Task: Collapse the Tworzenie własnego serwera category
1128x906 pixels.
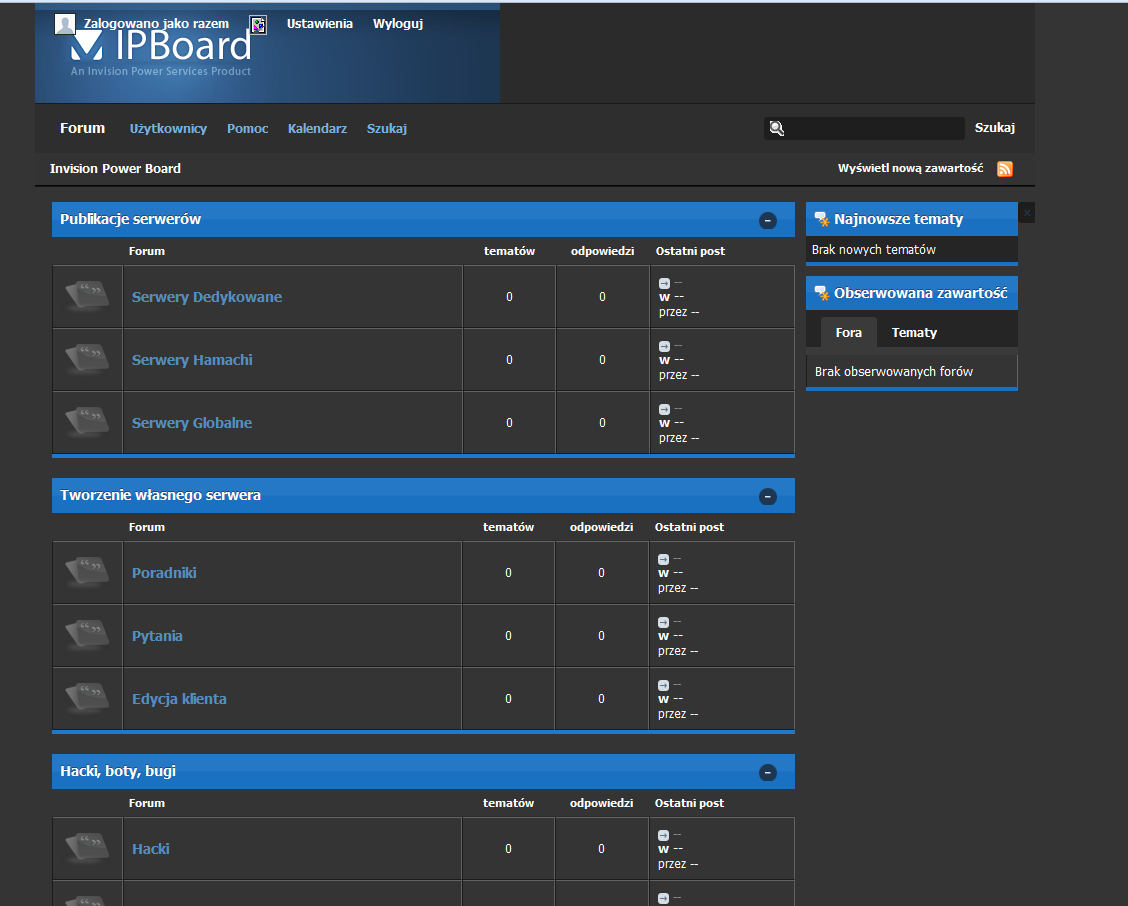Action: pyautogui.click(x=768, y=496)
